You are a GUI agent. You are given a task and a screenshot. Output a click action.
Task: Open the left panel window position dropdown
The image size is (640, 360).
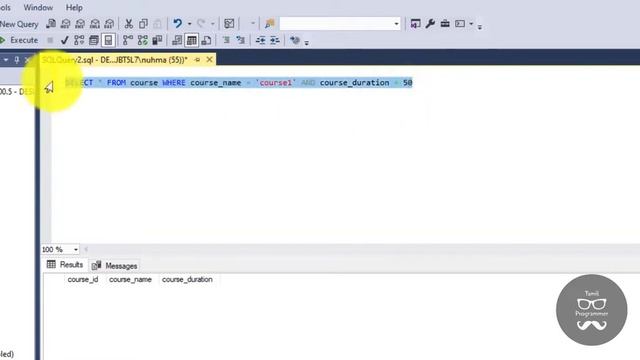click(x=6, y=60)
